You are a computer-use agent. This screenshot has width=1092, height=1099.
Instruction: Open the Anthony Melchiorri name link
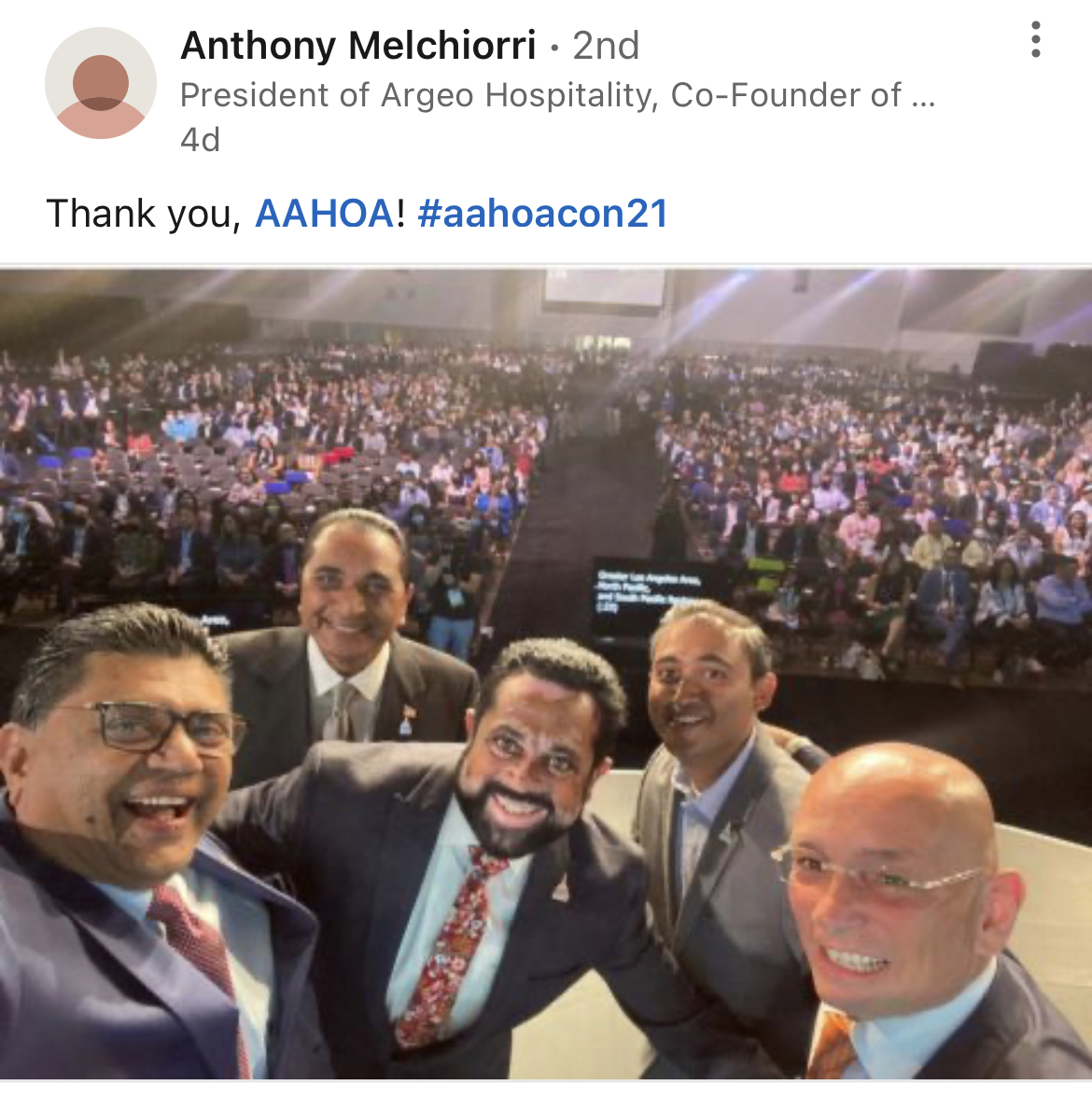(357, 46)
